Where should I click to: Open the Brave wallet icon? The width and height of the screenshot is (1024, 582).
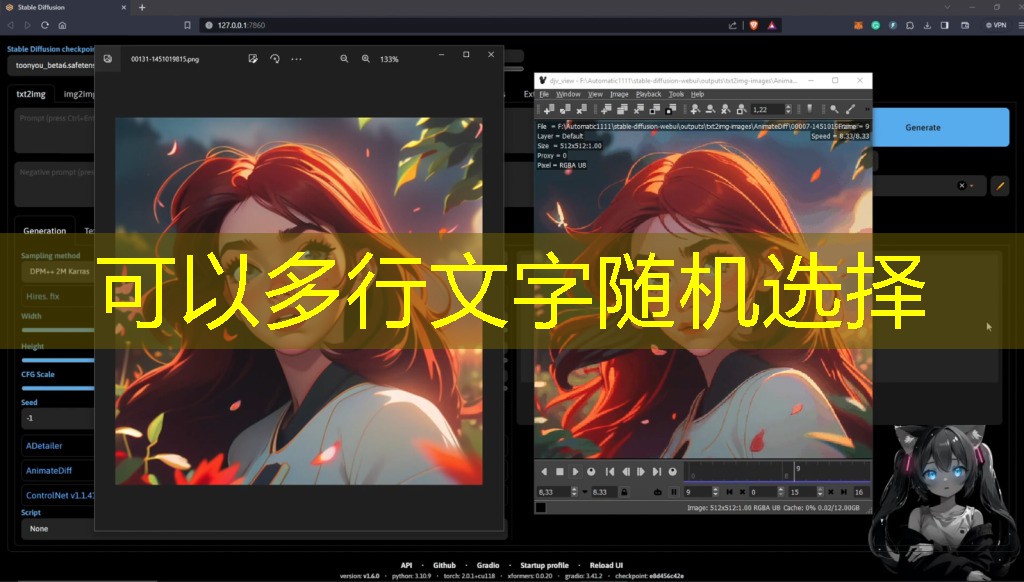click(965, 25)
